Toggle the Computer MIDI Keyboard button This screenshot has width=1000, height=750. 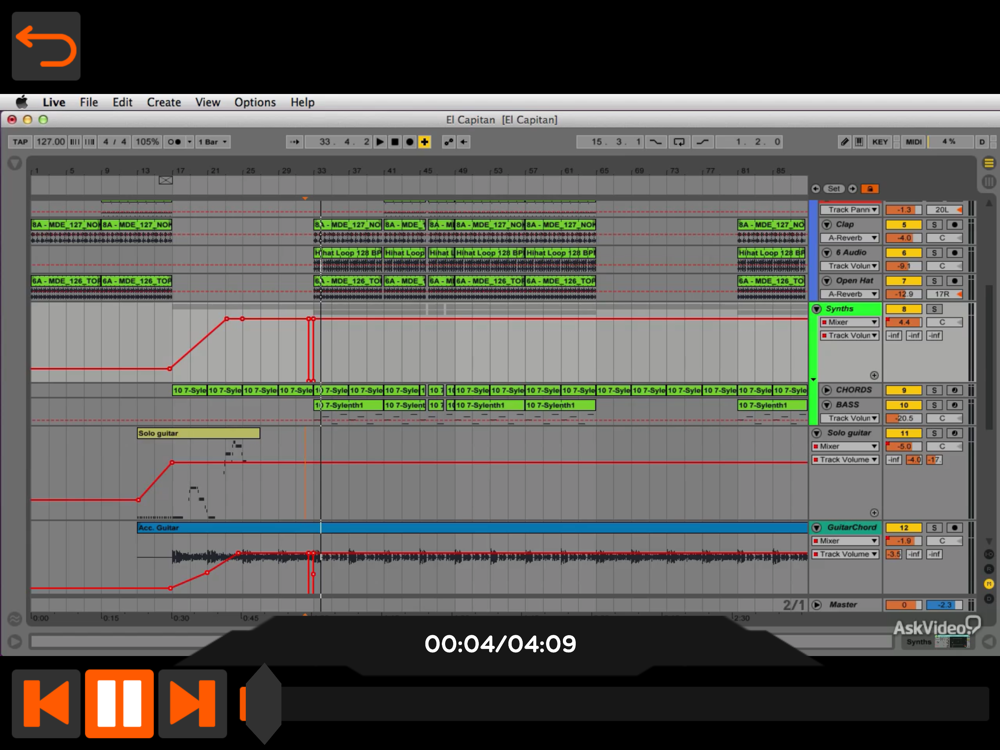[859, 142]
